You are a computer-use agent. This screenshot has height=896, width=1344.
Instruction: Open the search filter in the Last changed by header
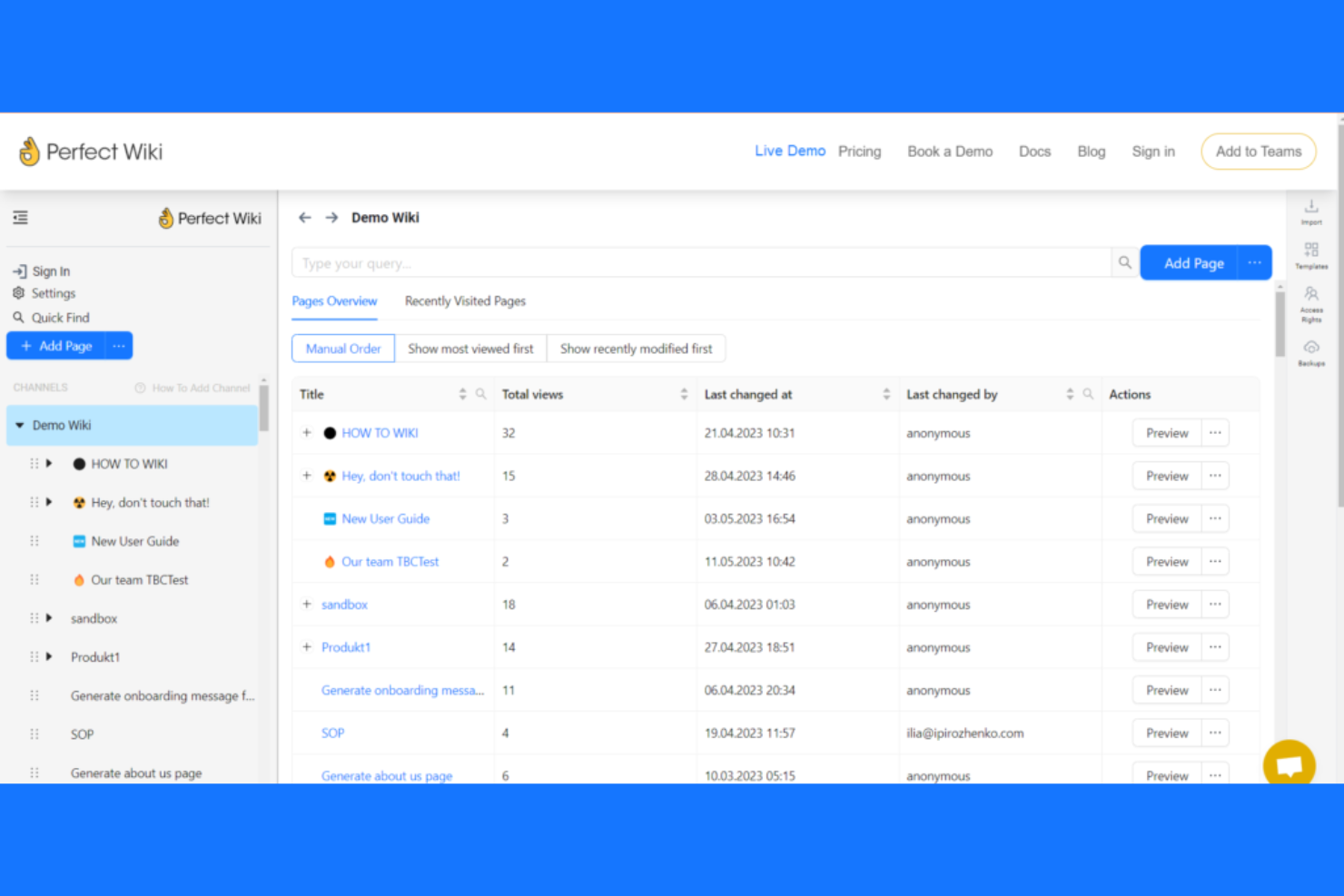pos(1088,394)
